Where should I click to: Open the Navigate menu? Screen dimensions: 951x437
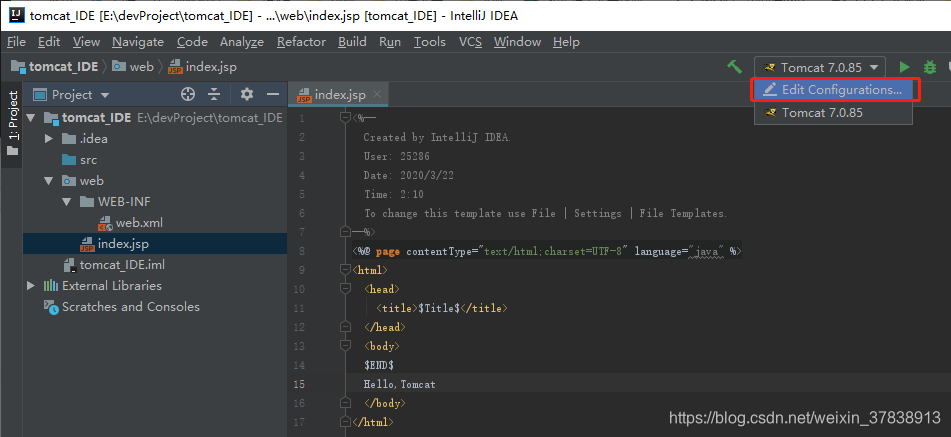click(138, 42)
